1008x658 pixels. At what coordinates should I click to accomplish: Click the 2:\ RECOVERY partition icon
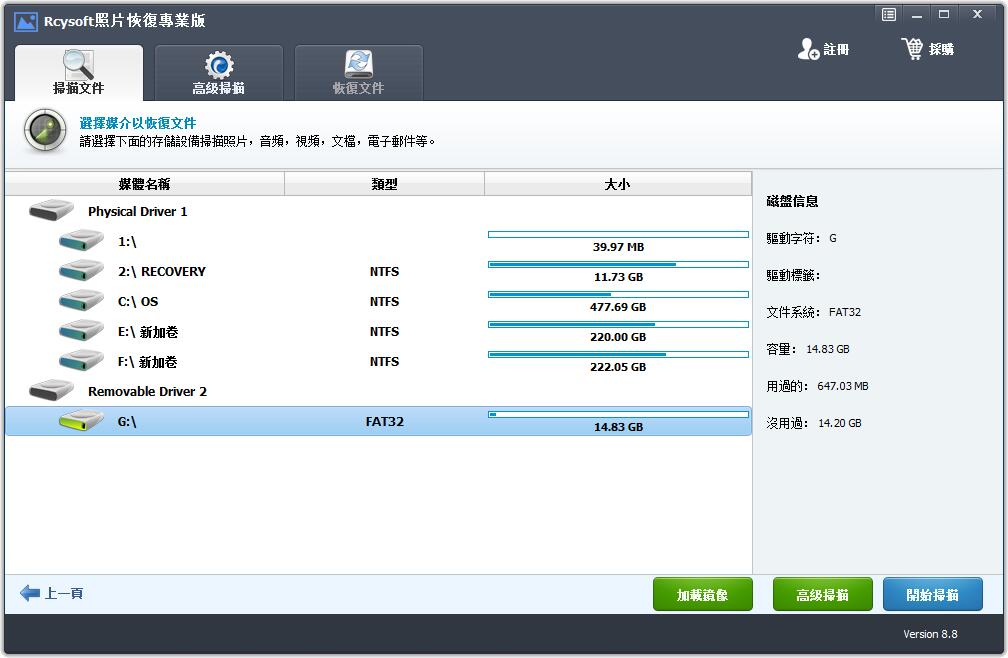tap(81, 271)
